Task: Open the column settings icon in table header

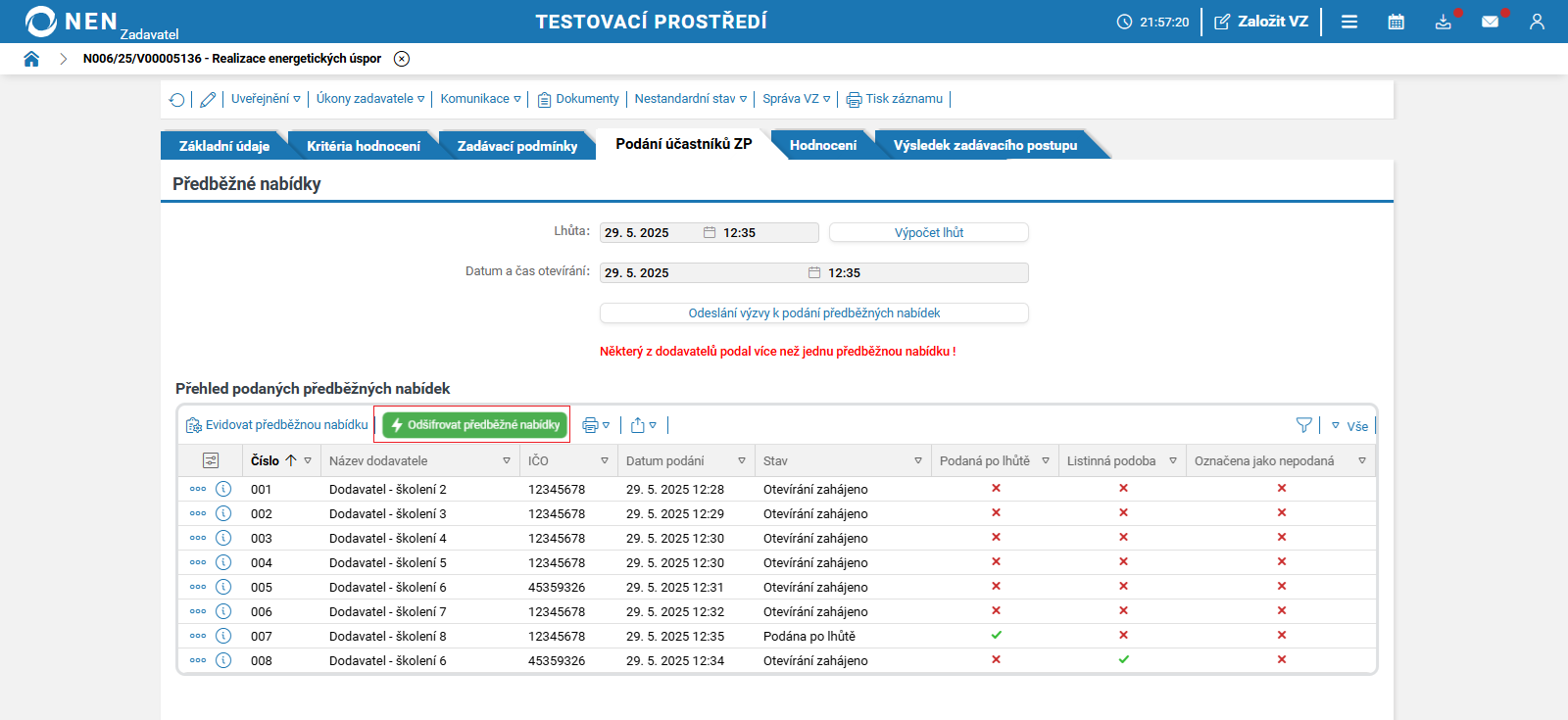Action: point(211,460)
